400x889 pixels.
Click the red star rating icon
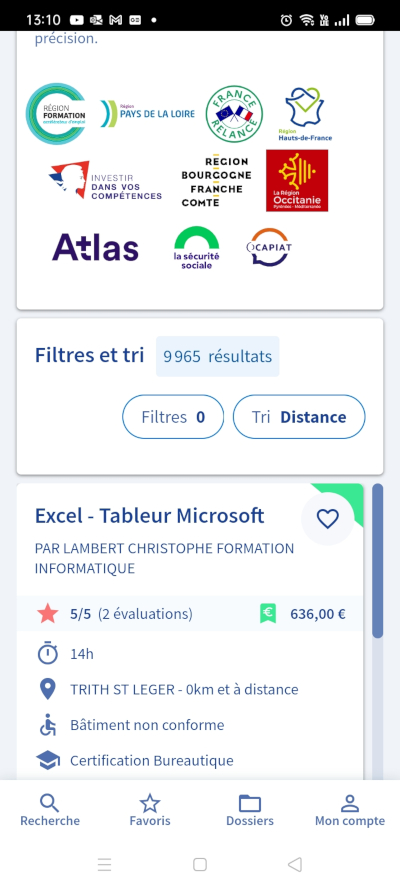[48, 613]
